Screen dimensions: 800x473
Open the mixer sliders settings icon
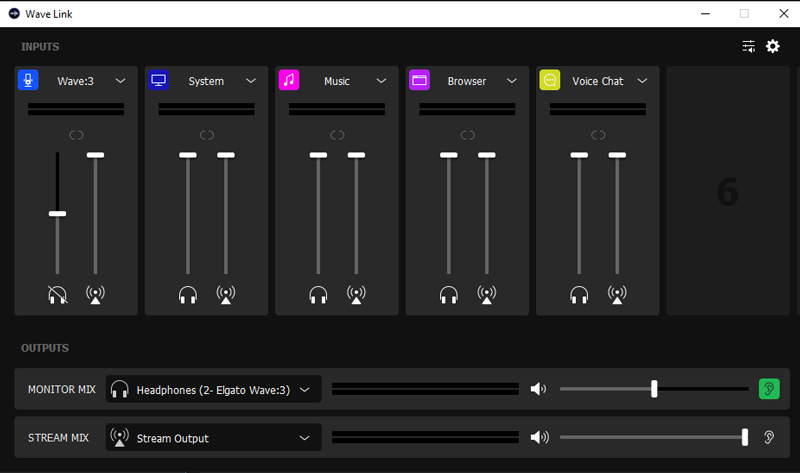748,46
